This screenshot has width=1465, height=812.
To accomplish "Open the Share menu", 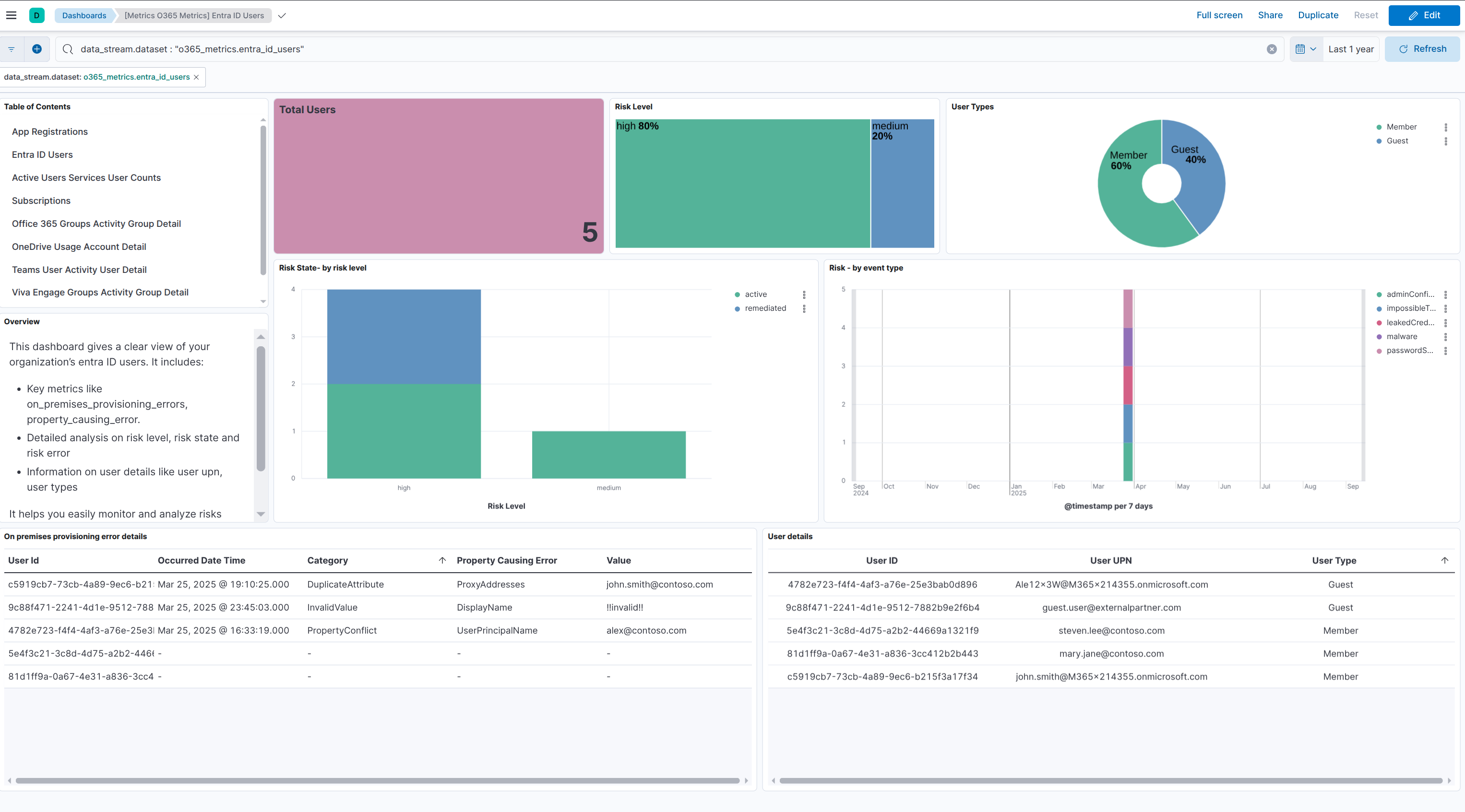I will 1270,15.
